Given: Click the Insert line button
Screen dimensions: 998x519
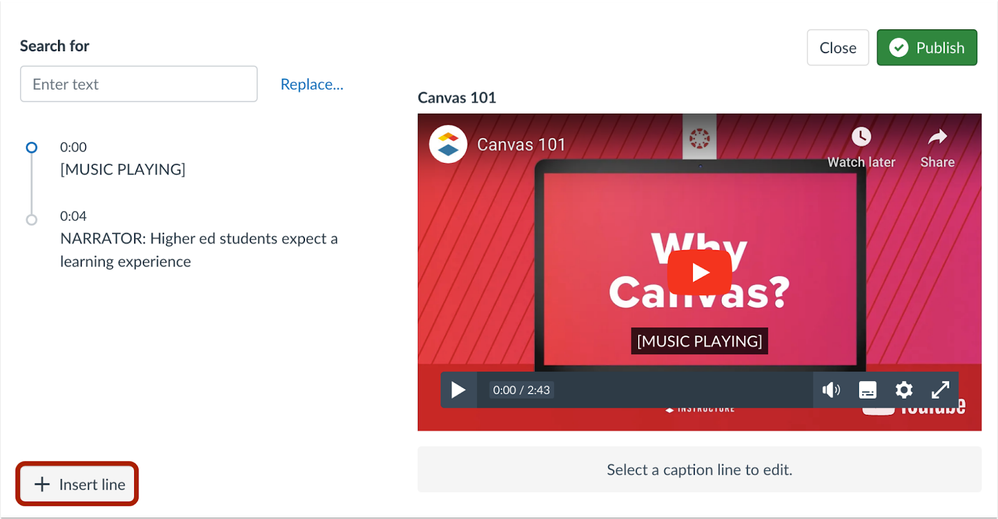Looking at the screenshot, I should coord(77,484).
